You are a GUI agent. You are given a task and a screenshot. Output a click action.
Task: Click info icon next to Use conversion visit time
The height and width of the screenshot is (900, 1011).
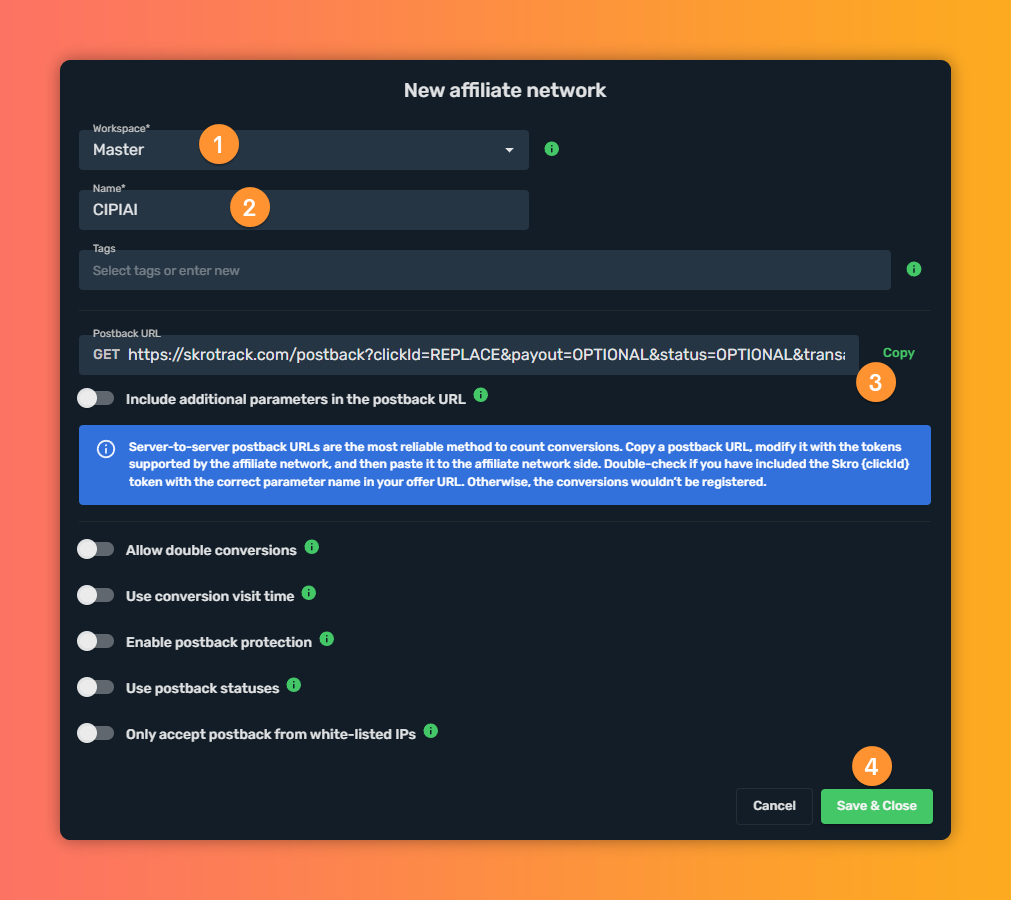[309, 592]
